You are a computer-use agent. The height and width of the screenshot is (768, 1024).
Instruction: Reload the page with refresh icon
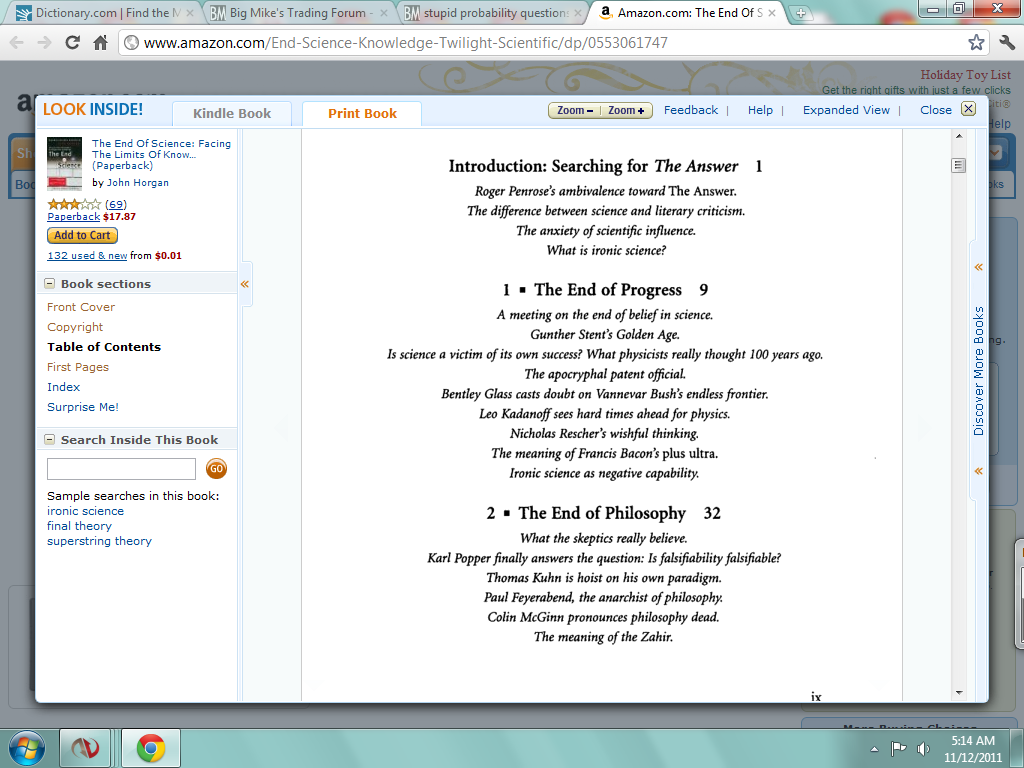(x=72, y=43)
